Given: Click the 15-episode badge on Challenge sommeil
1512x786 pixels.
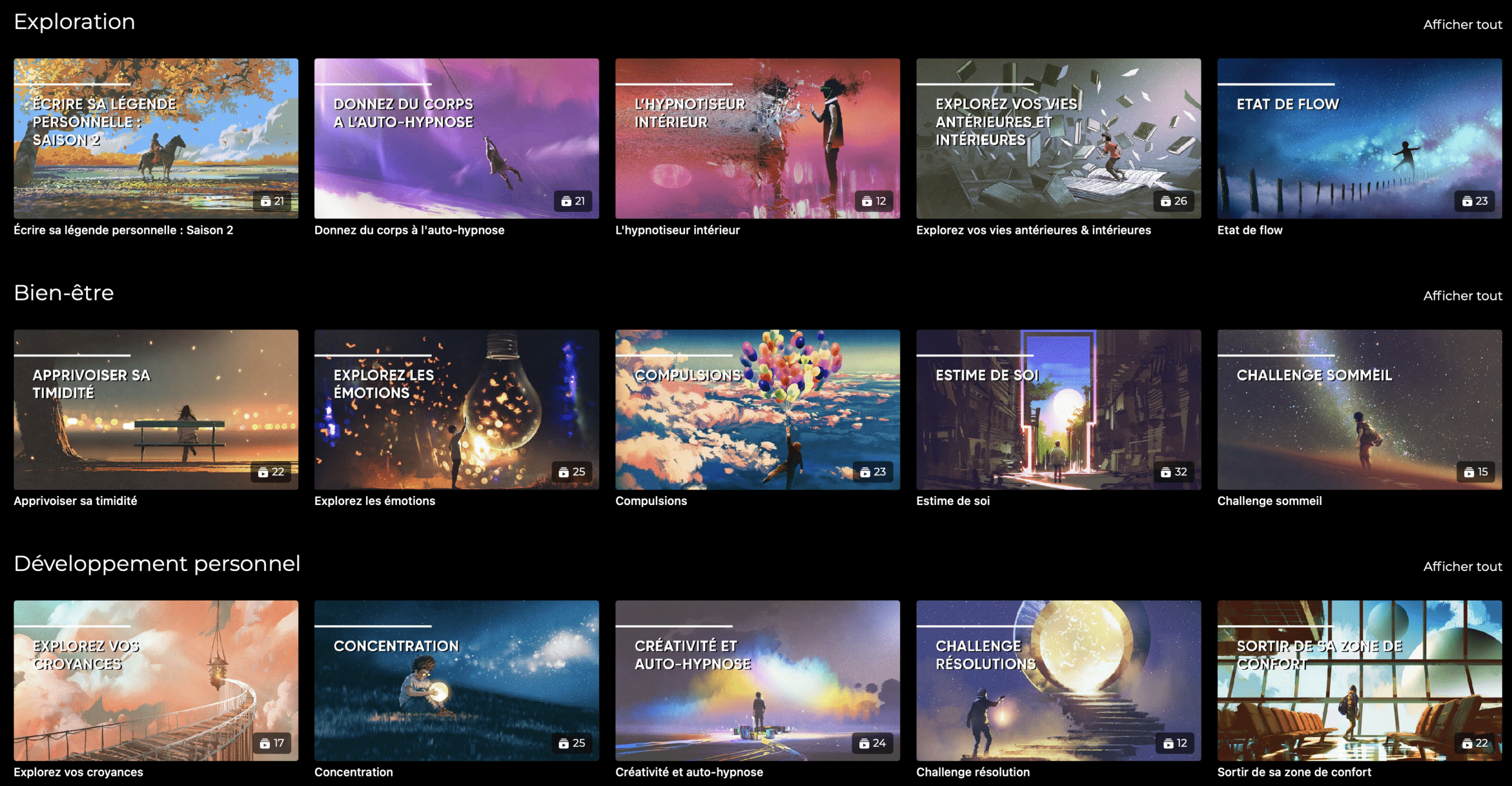Looking at the screenshot, I should 1475,472.
